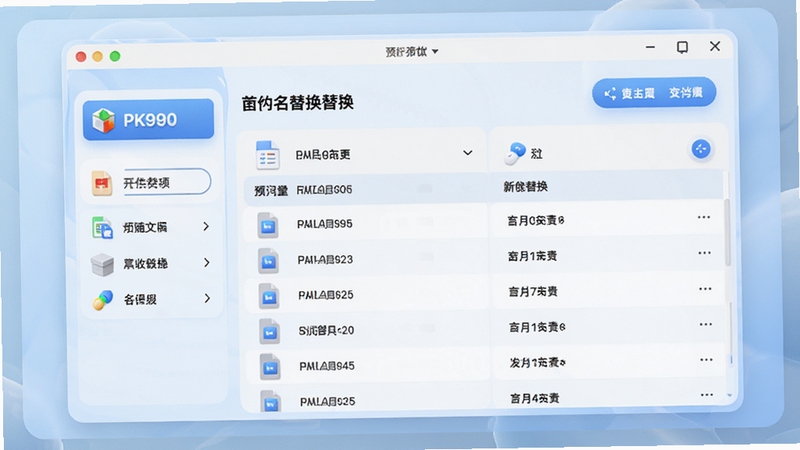This screenshot has height=450, width=800.
Task: Expand the sidebar chevron next to the gray box item
Action: (207, 263)
